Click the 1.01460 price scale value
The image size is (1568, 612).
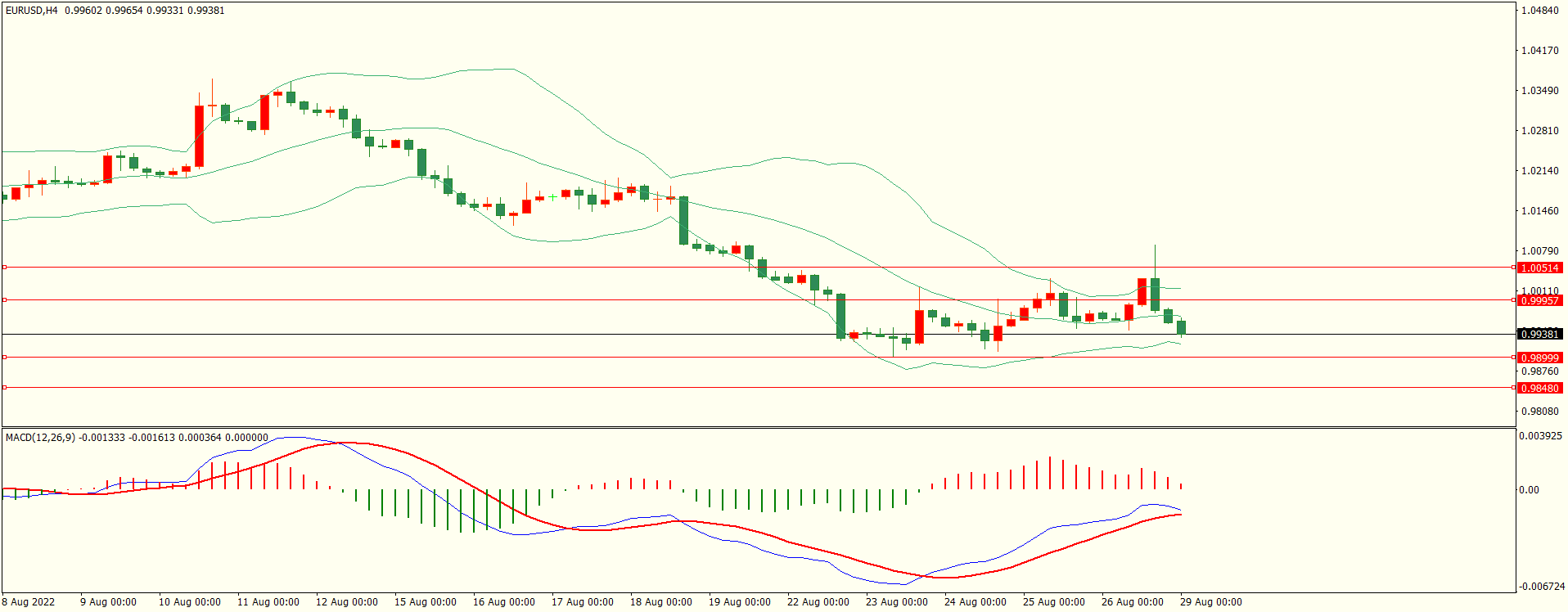click(1539, 211)
